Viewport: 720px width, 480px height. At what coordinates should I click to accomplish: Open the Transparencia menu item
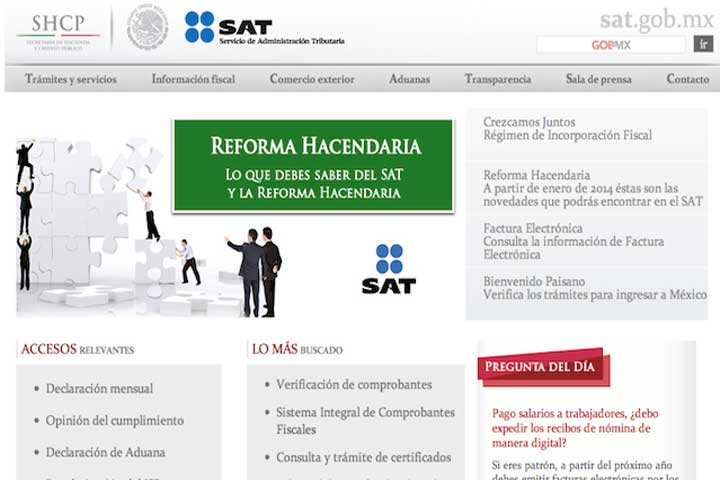pos(497,79)
